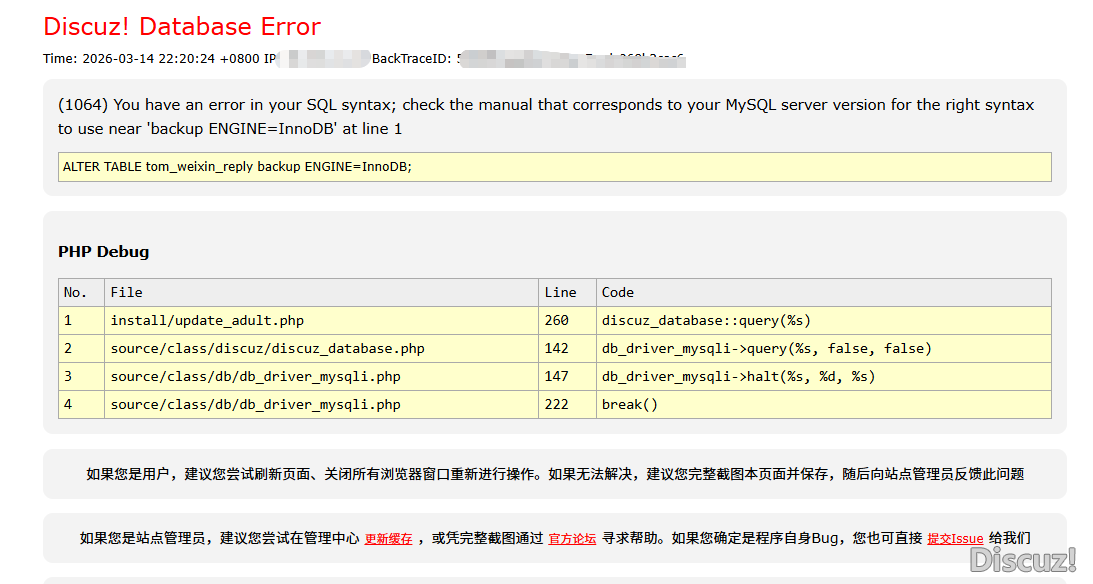Click the 提交Issue link
This screenshot has width=1093, height=584.
955,539
